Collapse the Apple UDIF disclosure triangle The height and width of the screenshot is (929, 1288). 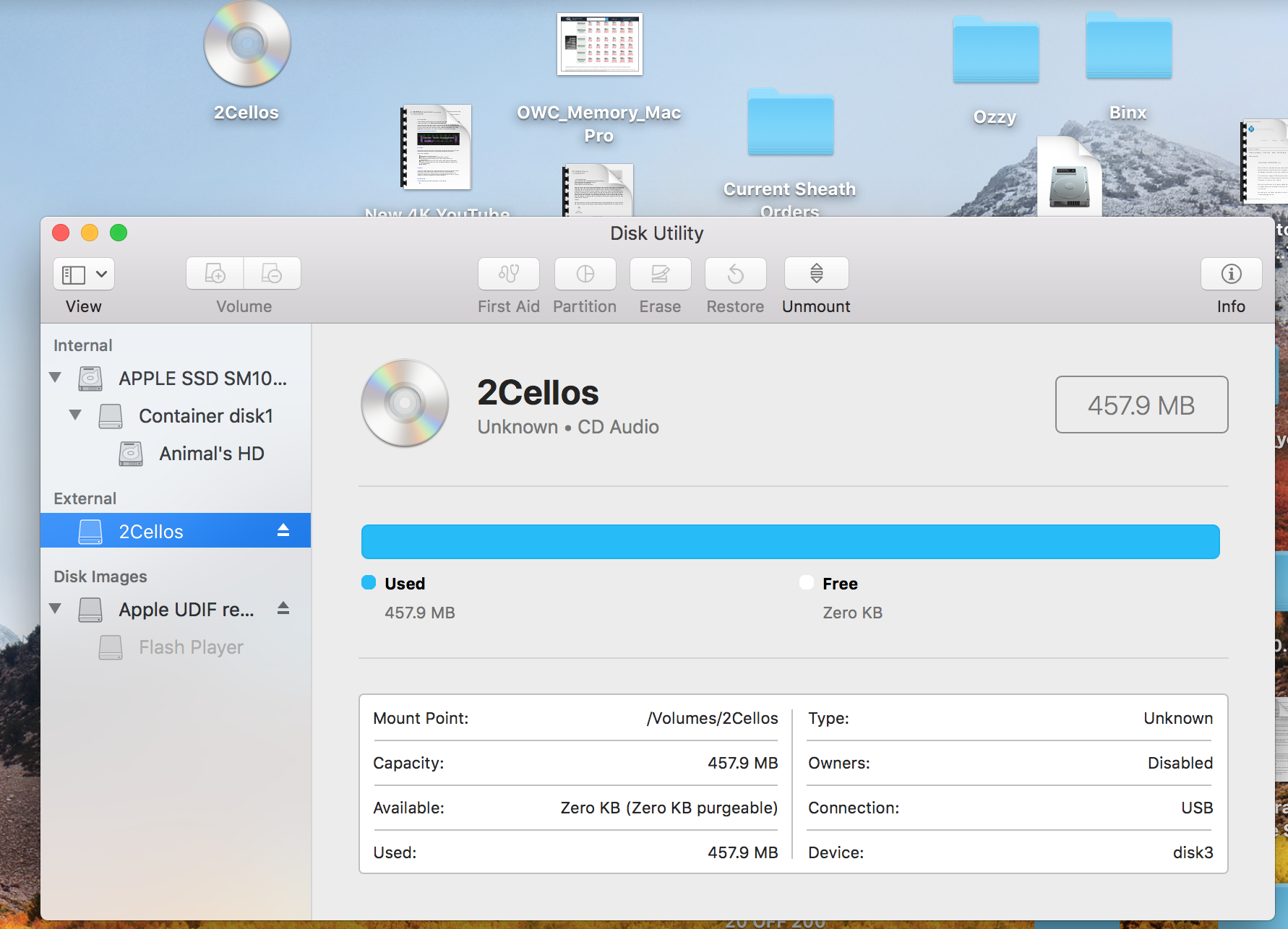(55, 608)
